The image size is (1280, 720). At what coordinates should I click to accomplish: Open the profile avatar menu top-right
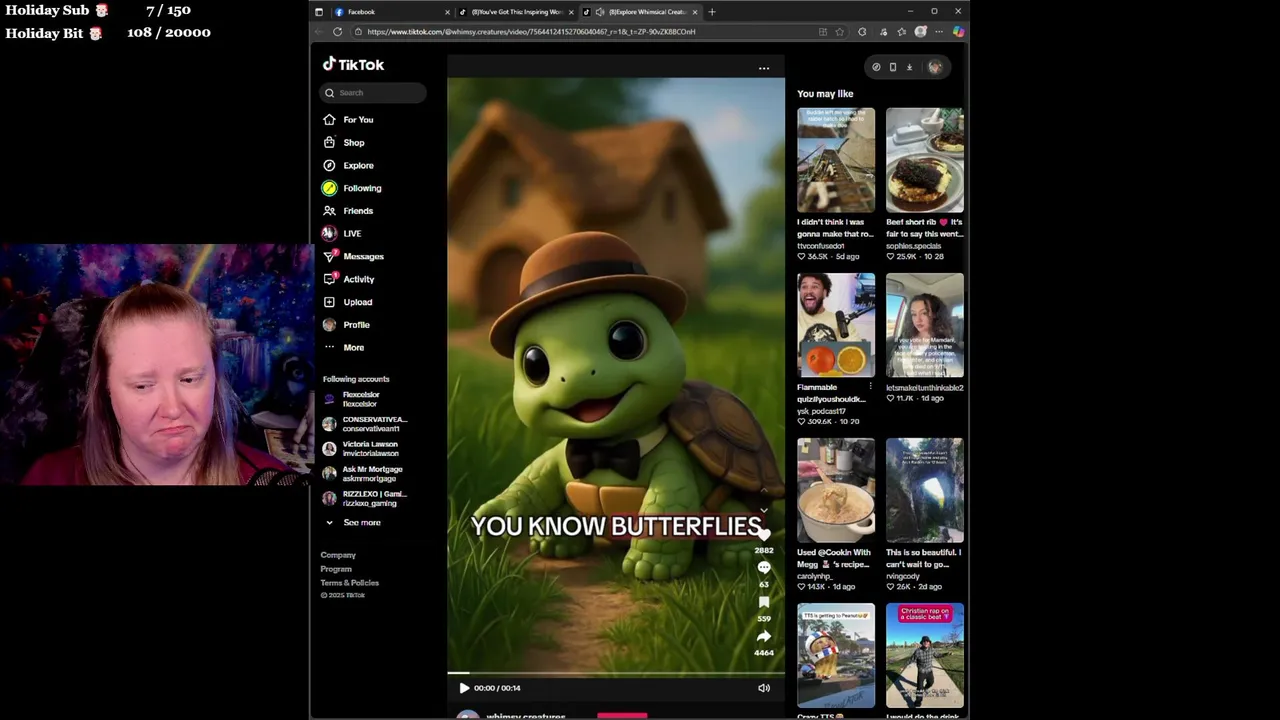[x=935, y=67]
